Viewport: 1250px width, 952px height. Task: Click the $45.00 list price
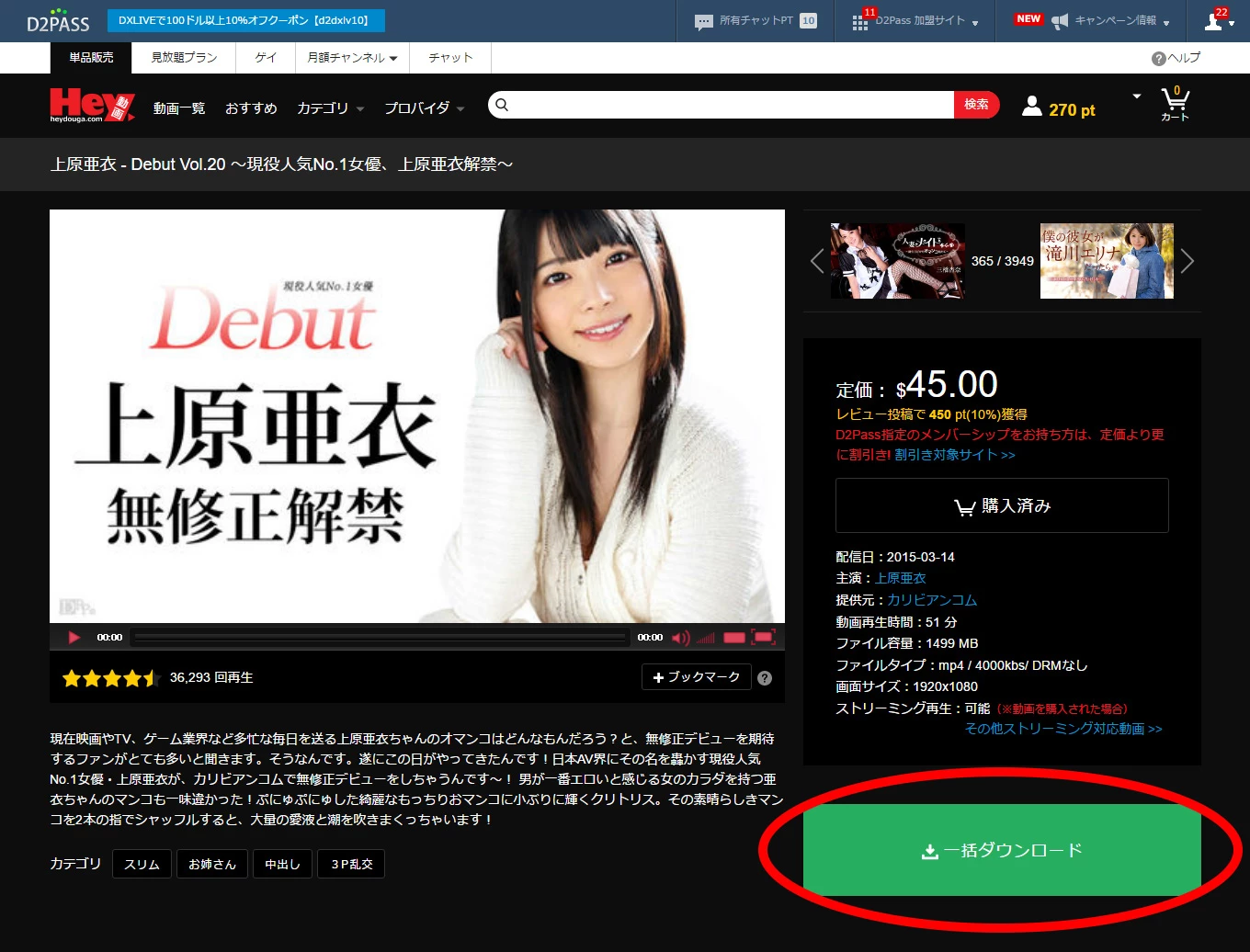tap(947, 385)
